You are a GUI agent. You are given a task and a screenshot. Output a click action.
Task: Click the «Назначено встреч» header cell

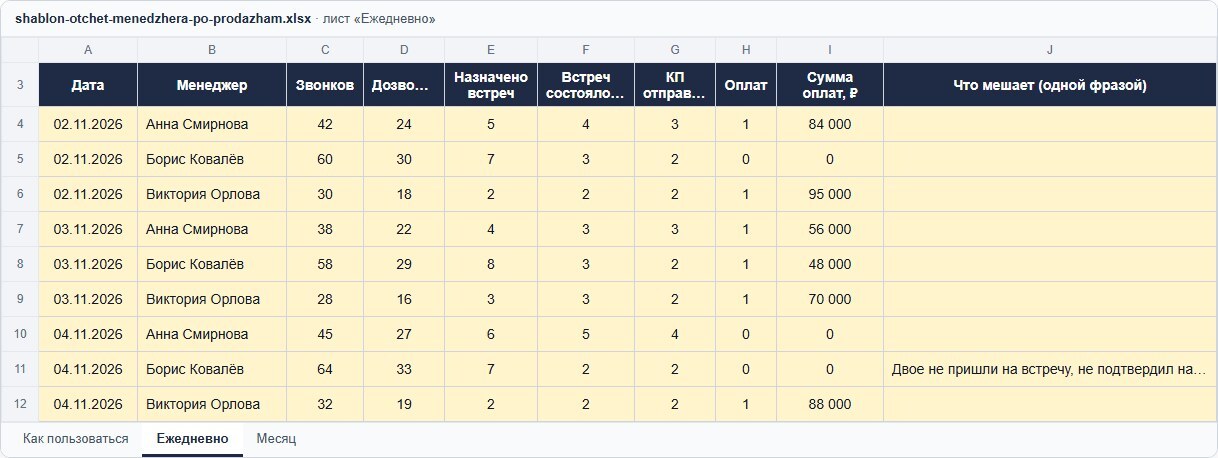[x=491, y=85]
